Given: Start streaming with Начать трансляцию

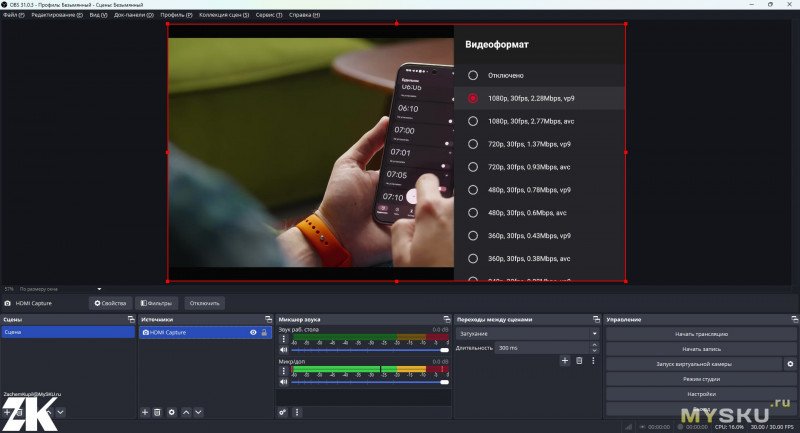Looking at the screenshot, I should (701, 334).
